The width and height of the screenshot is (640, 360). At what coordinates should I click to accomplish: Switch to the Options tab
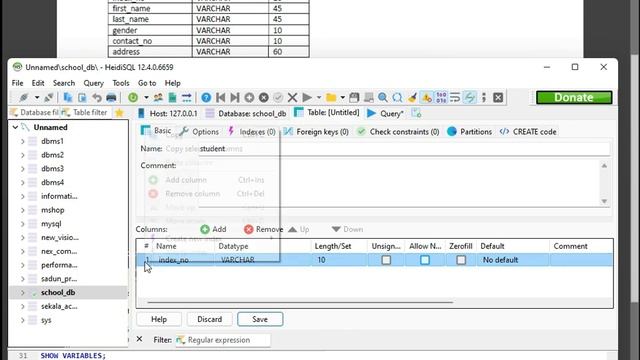coord(200,132)
